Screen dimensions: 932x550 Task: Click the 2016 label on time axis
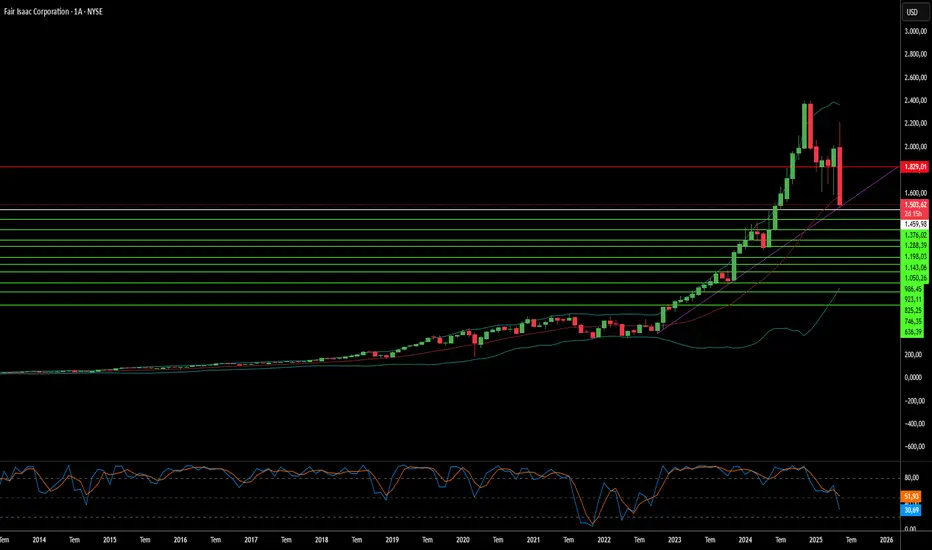pyautogui.click(x=180, y=540)
